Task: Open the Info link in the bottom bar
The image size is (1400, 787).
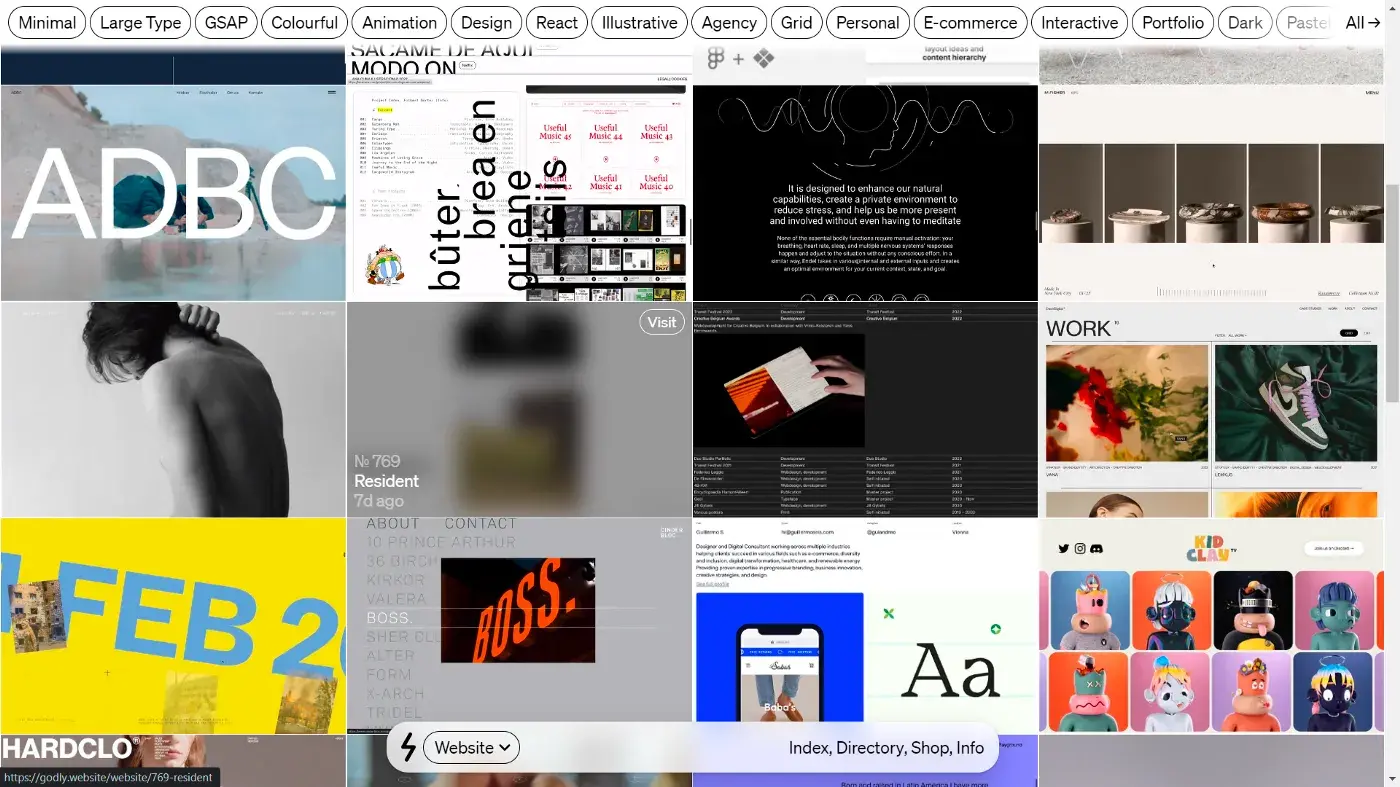Action: 970,748
